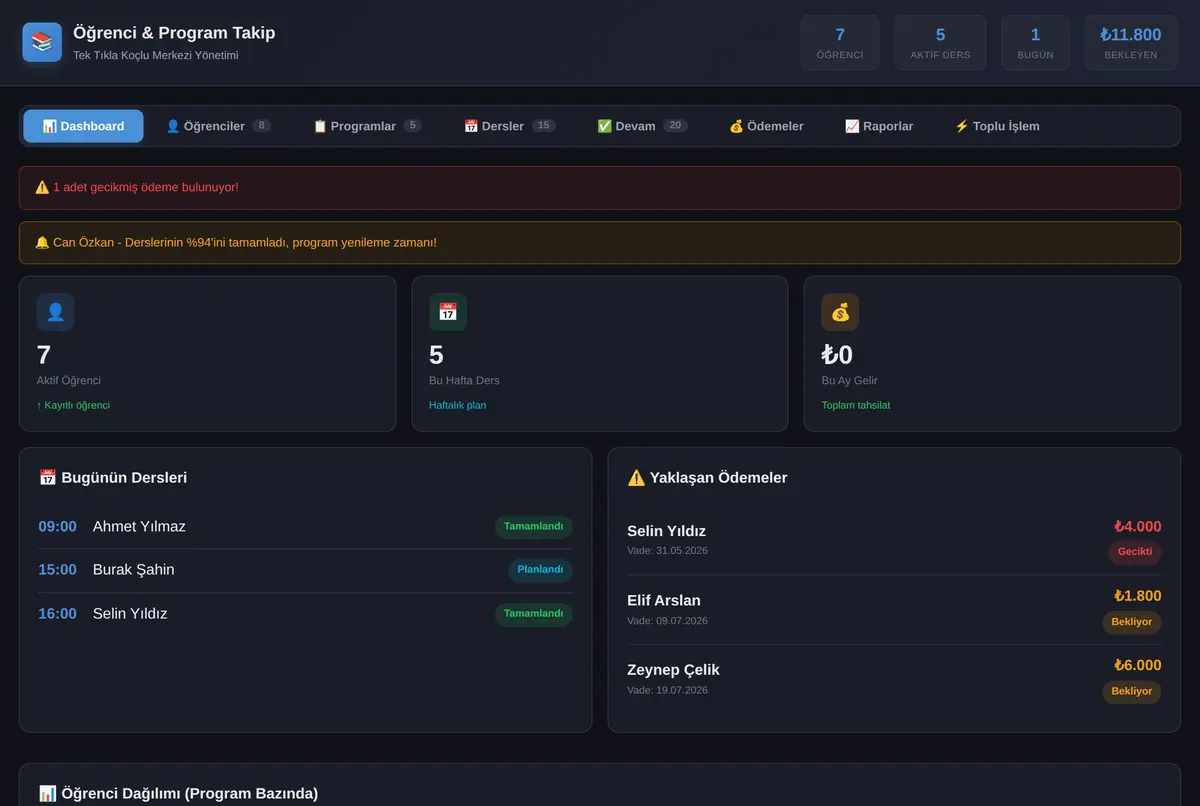This screenshot has width=1200, height=806.
Task: Open the Devam attendance tab
Action: tap(642, 126)
